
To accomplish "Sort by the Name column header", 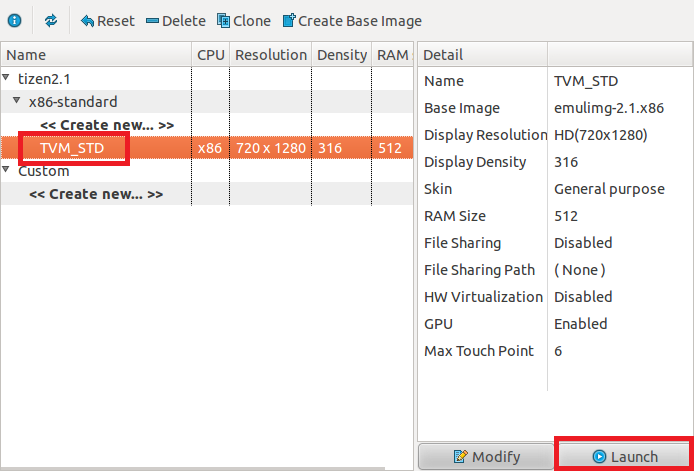I will 96,55.
